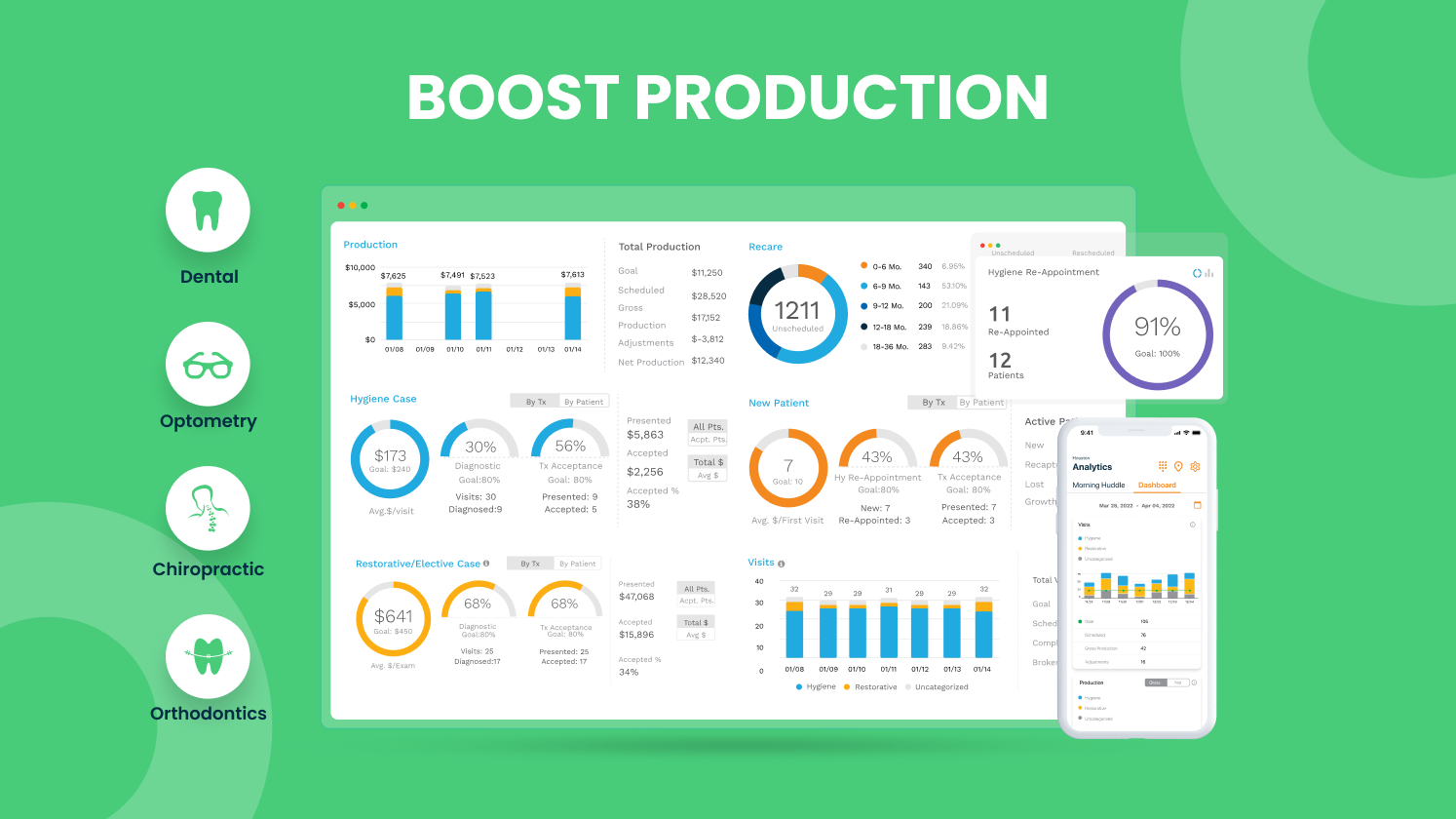The width and height of the screenshot is (1456, 819).
Task: Click Uncategorized legend dot under Visits chart
Action: (x=908, y=687)
